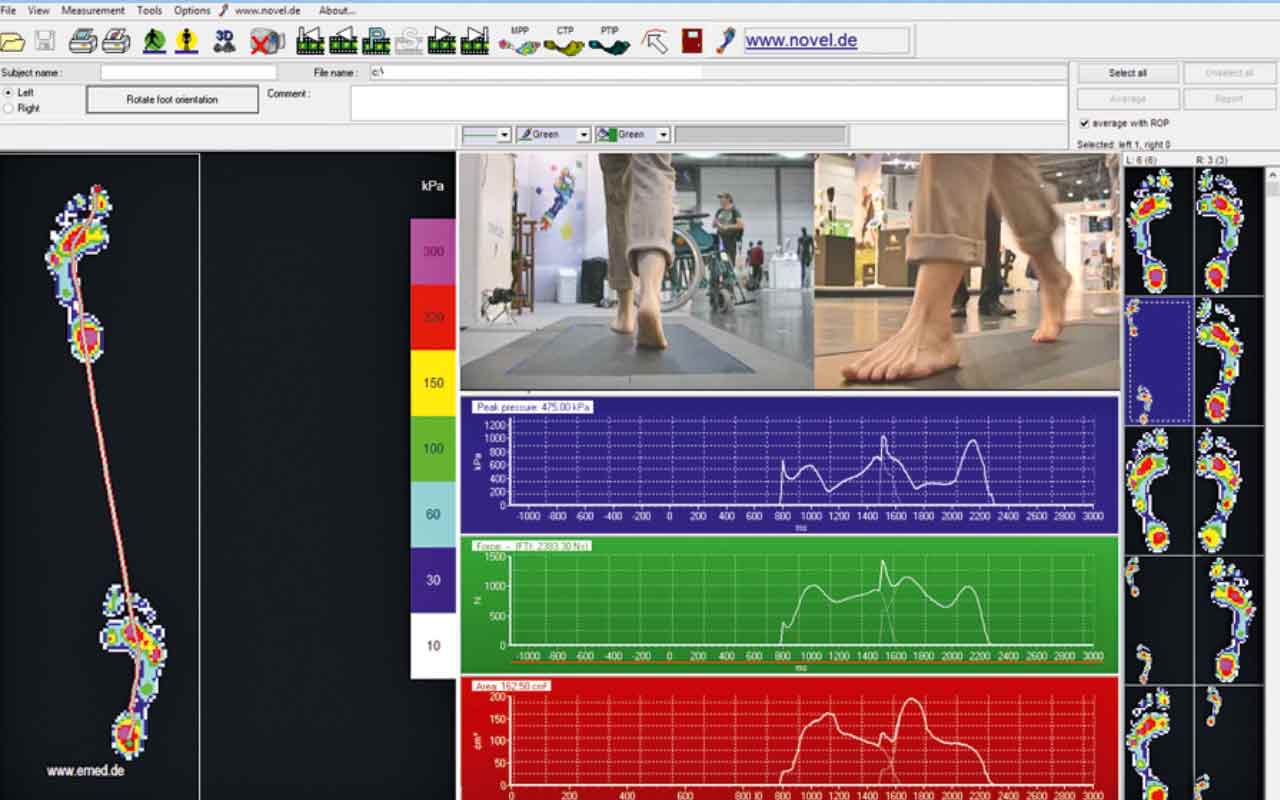The image size is (1280, 800).
Task: Click the floppy disk save icon
Action: click(45, 41)
